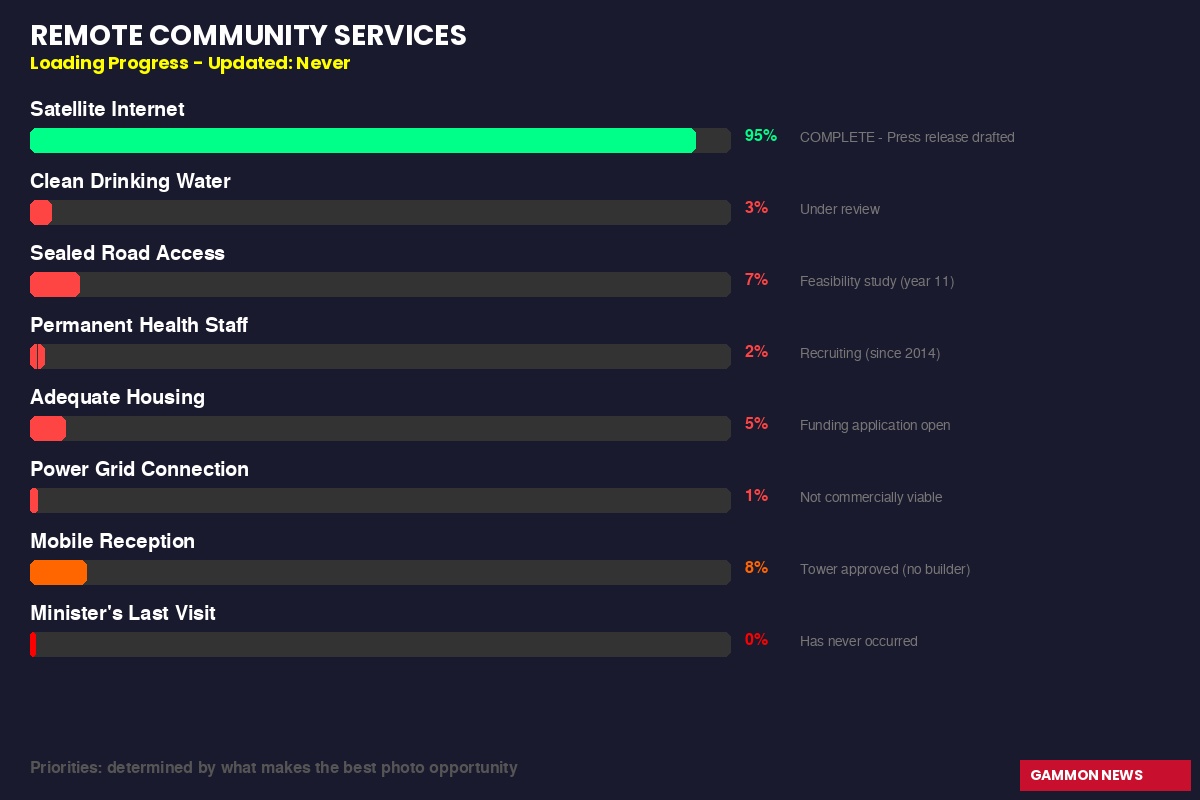Click the 'Has never occurred' status note
The width and height of the screenshot is (1200, 800).
pos(858,641)
